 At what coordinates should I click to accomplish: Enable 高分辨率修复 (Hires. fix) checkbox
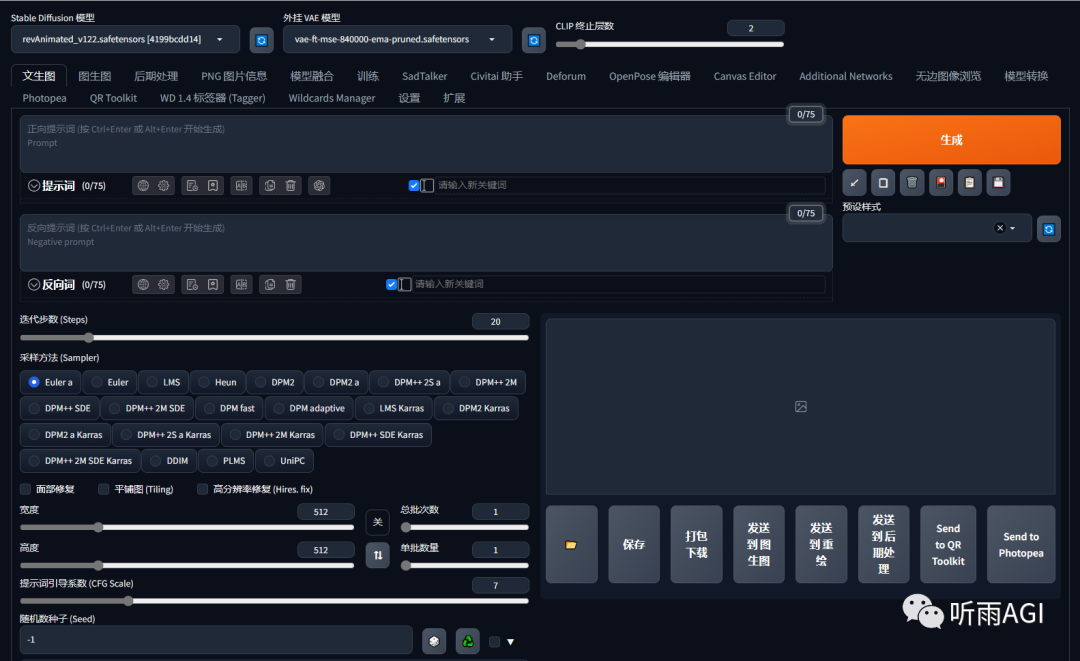coord(202,489)
